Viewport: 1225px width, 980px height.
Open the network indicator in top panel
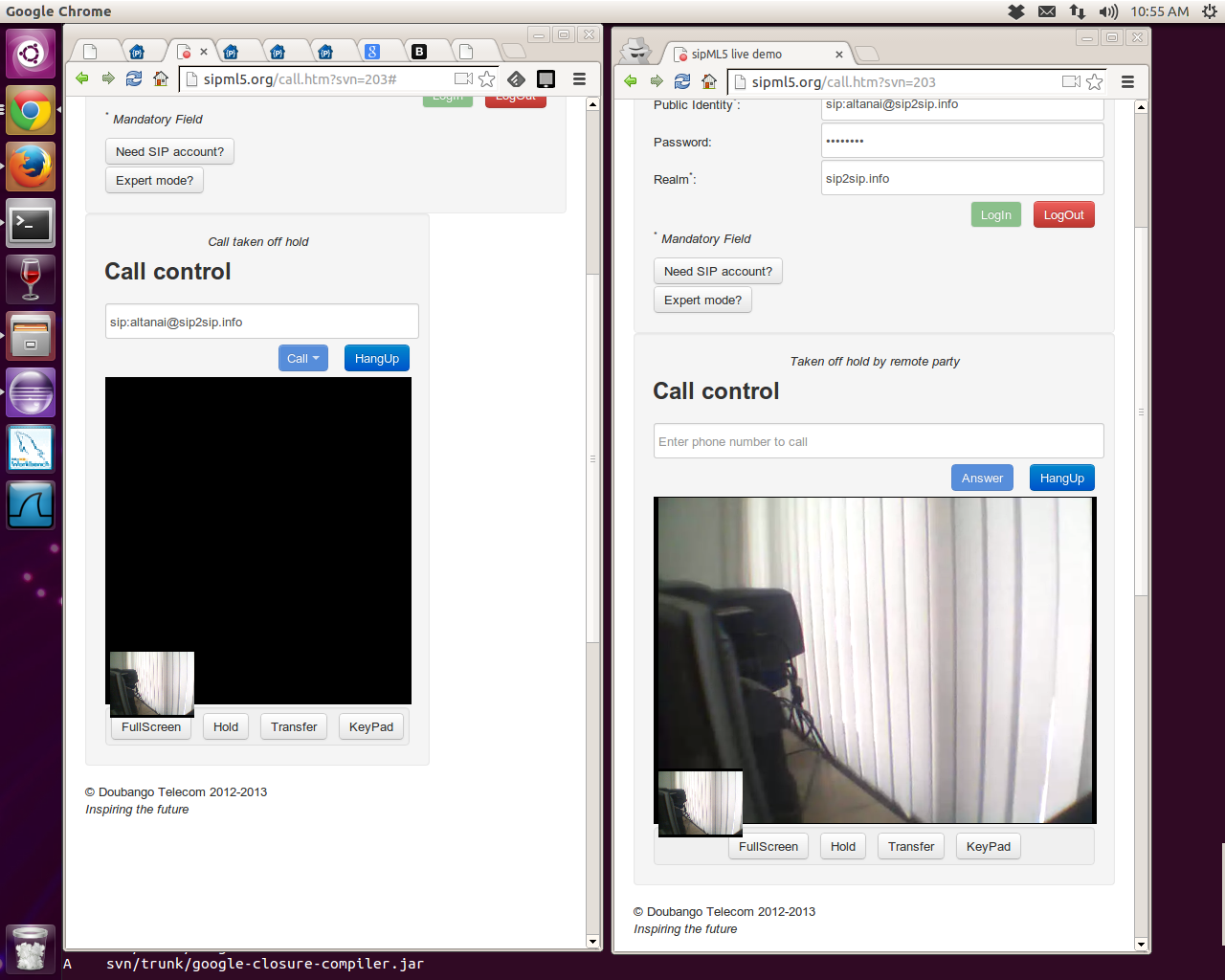[1078, 11]
